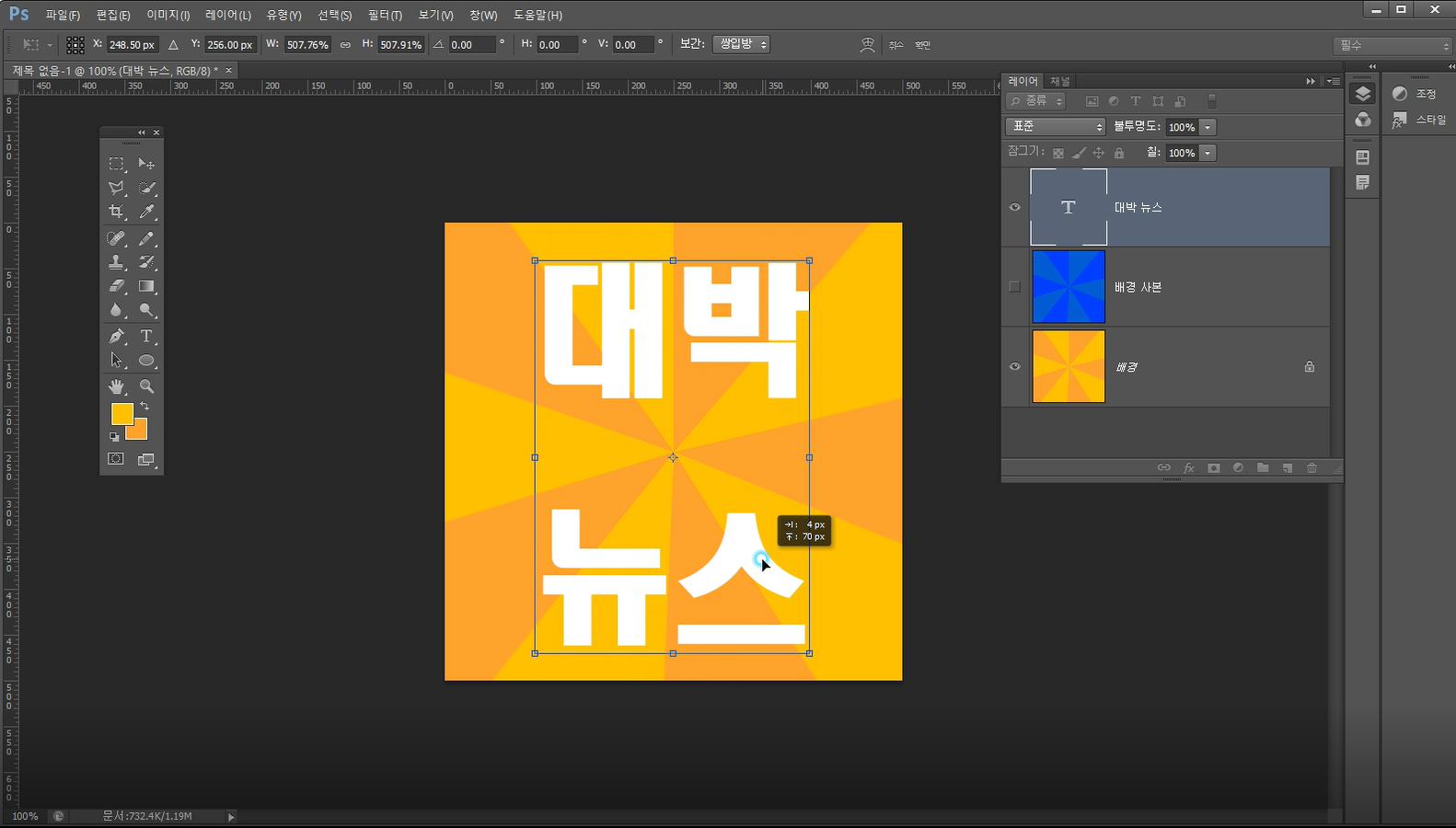Image resolution: width=1456 pixels, height=828 pixels.
Task: Select the Pen tool
Action: pos(117,337)
